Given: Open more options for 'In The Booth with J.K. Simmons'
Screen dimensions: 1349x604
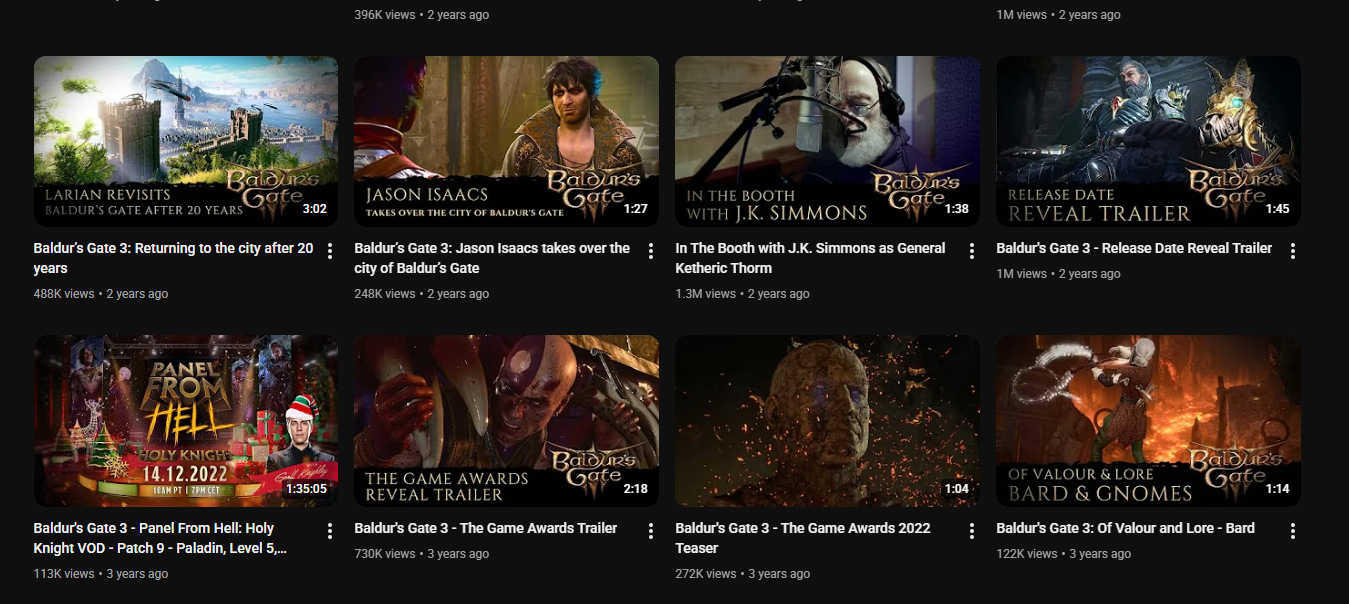Looking at the screenshot, I should 972,251.
